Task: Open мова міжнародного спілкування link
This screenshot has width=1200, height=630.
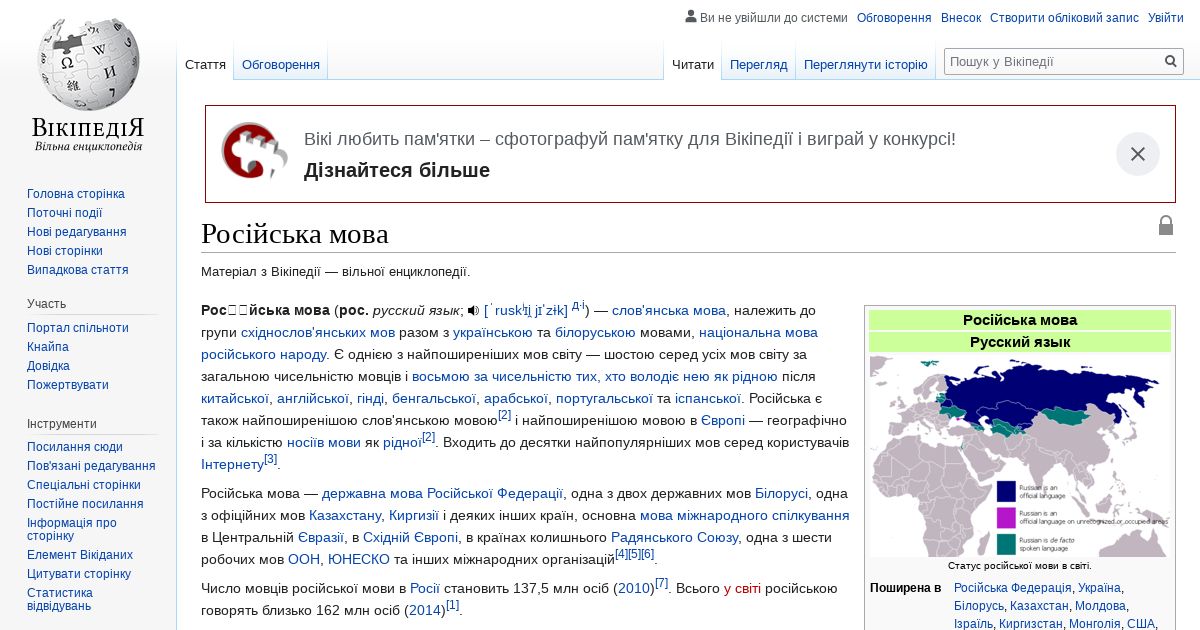Action: pos(745,515)
